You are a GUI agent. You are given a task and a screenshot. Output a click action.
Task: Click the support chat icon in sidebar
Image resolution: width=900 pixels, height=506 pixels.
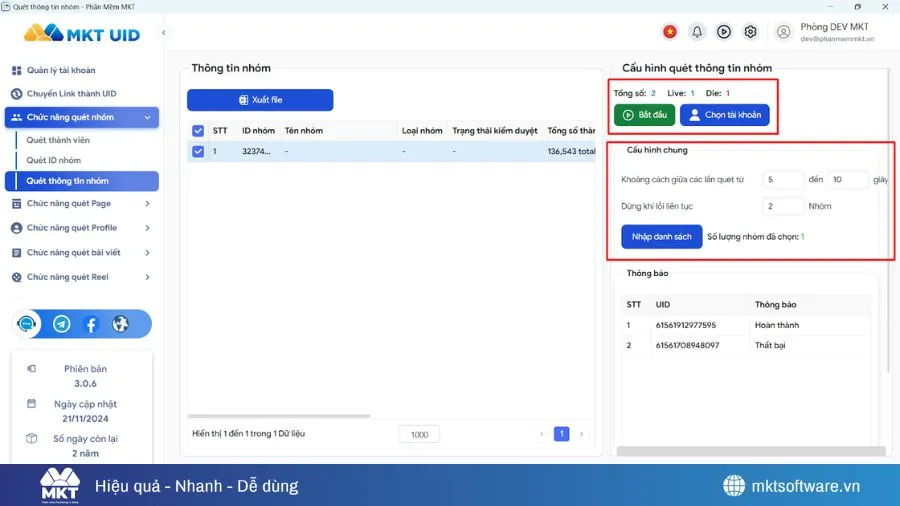click(26, 324)
